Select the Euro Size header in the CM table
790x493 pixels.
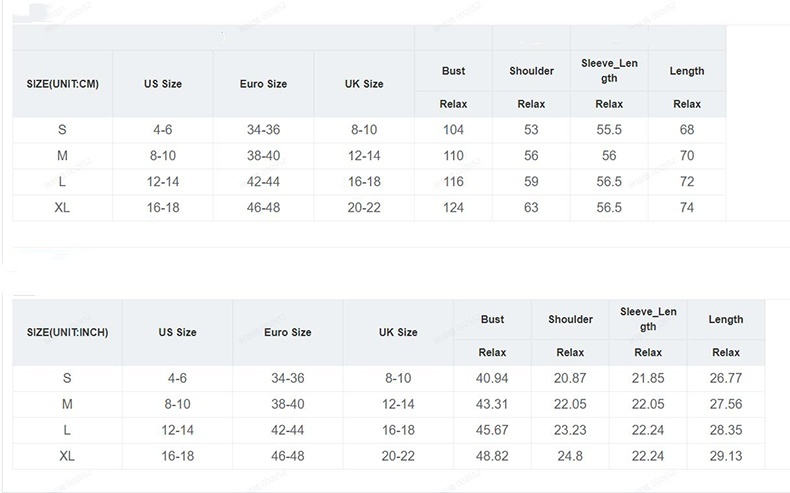point(264,84)
